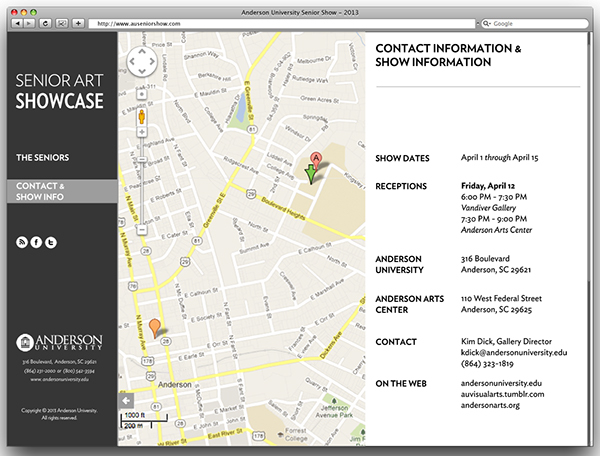Viewport: 600px width, 456px height.
Task: Click the 'Boulevard Heights' road label on the map
Action: tap(283, 208)
